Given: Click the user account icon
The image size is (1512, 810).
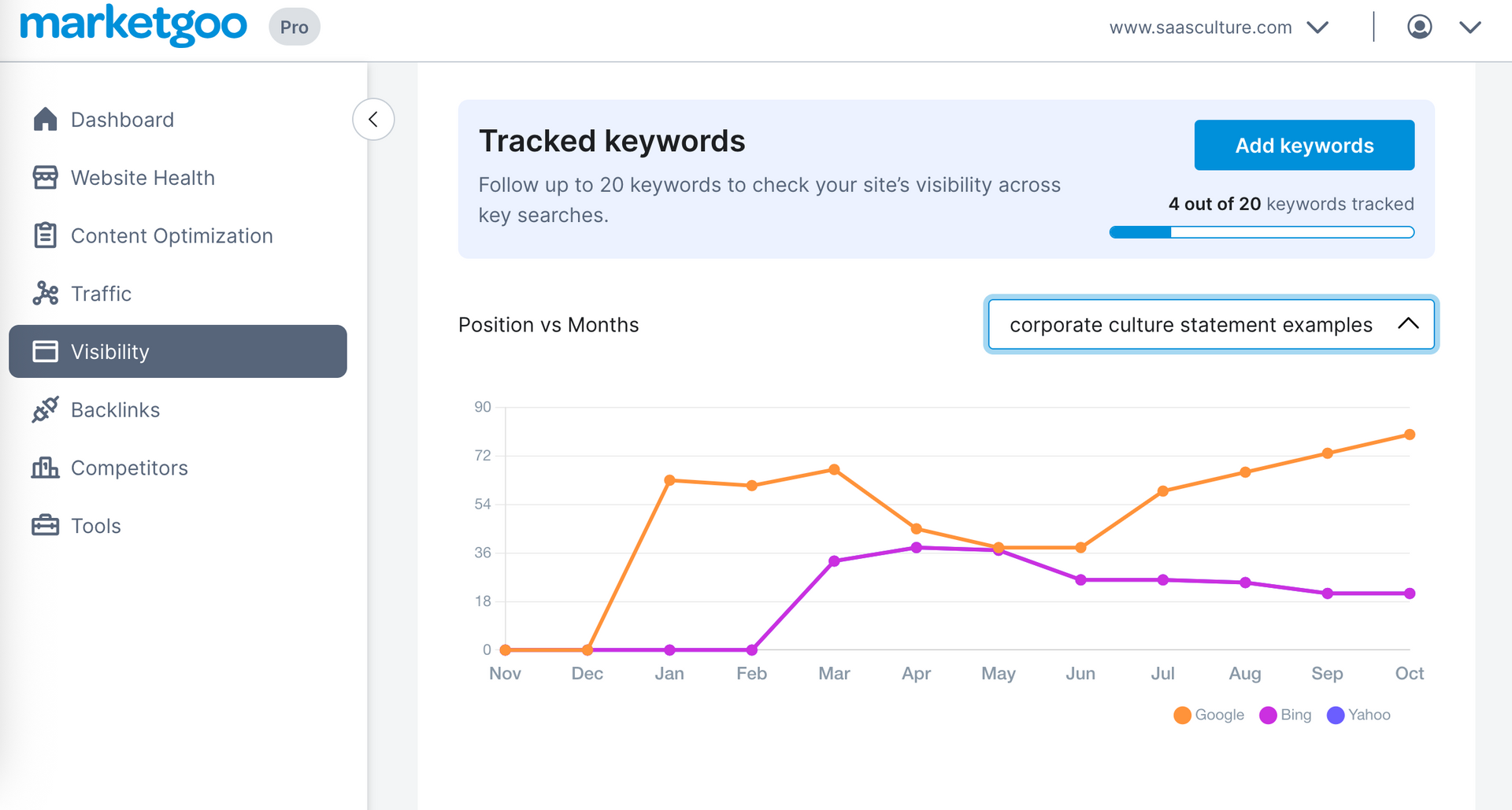Looking at the screenshot, I should (x=1418, y=26).
